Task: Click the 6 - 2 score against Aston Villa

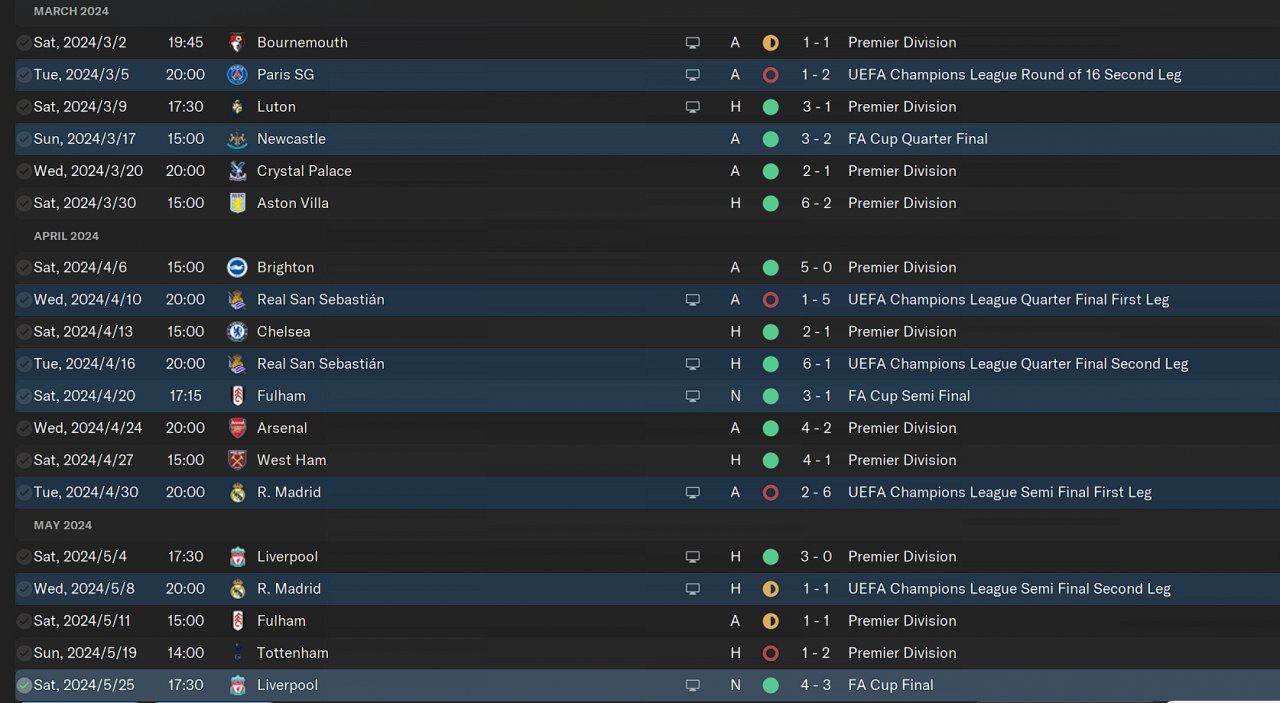Action: pyautogui.click(x=816, y=203)
